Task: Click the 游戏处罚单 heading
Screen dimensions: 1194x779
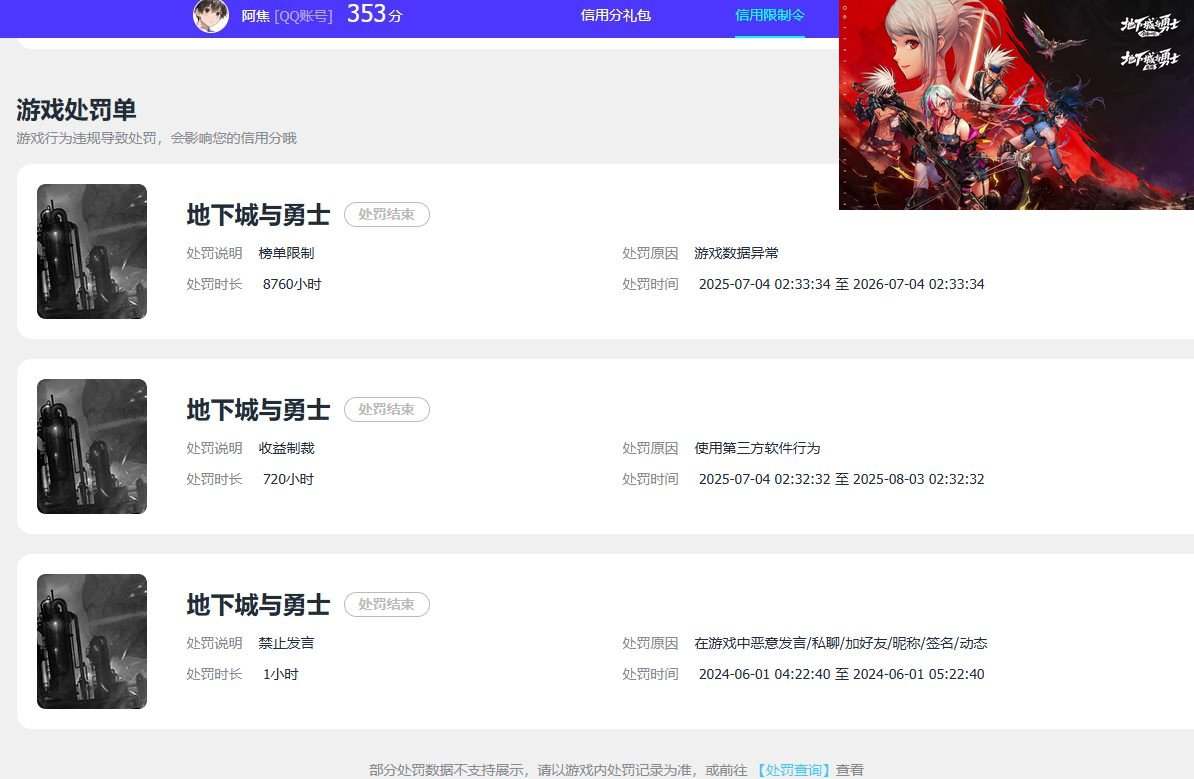Action: 76,110
